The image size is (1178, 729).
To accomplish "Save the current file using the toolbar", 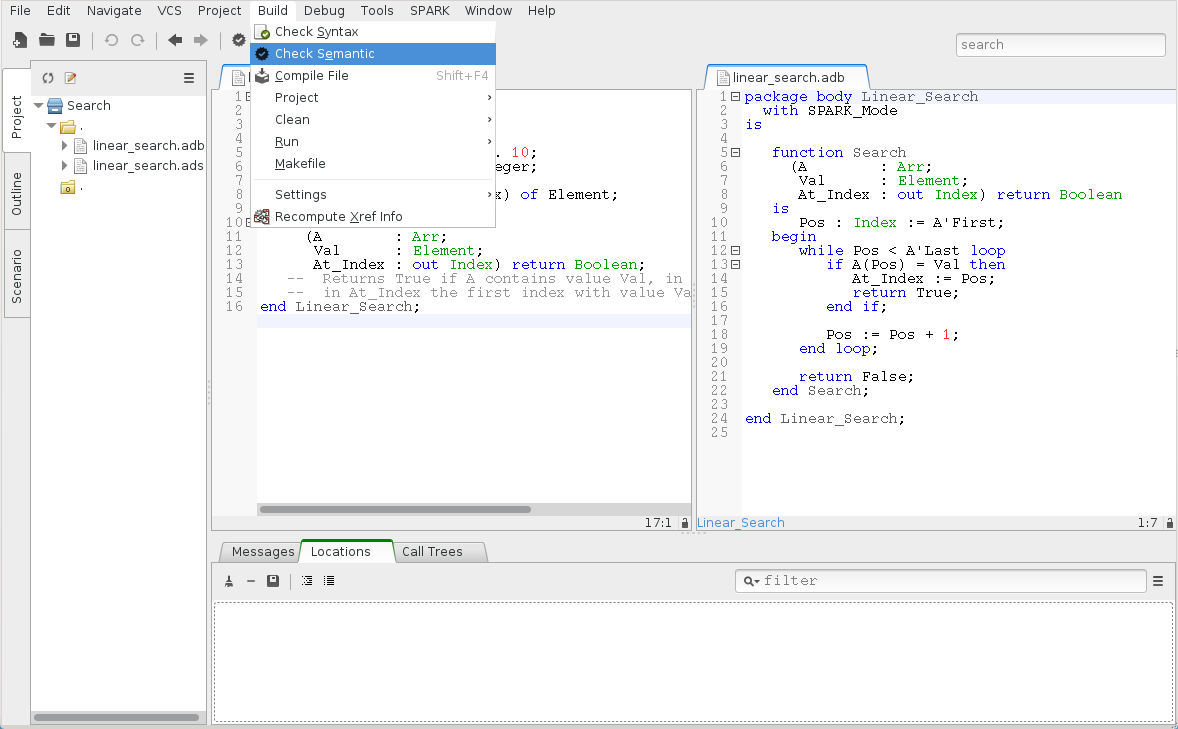I will click(x=73, y=40).
